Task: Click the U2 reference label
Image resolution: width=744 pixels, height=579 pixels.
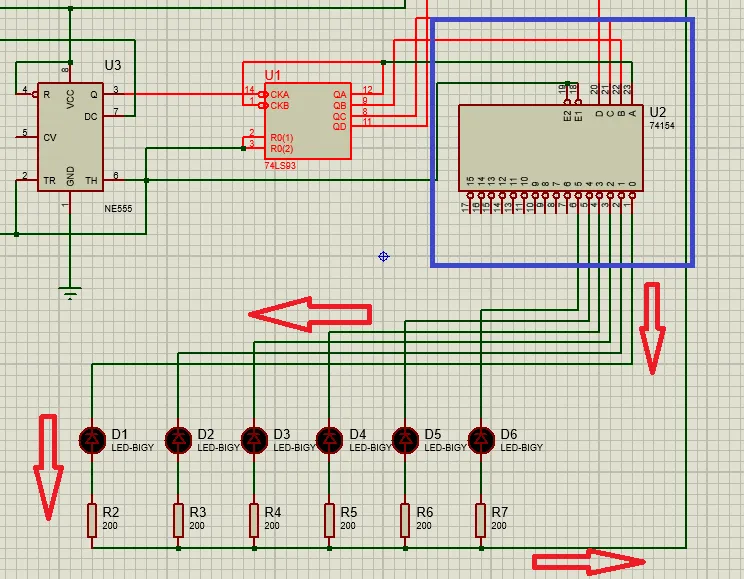Action: [x=658, y=112]
